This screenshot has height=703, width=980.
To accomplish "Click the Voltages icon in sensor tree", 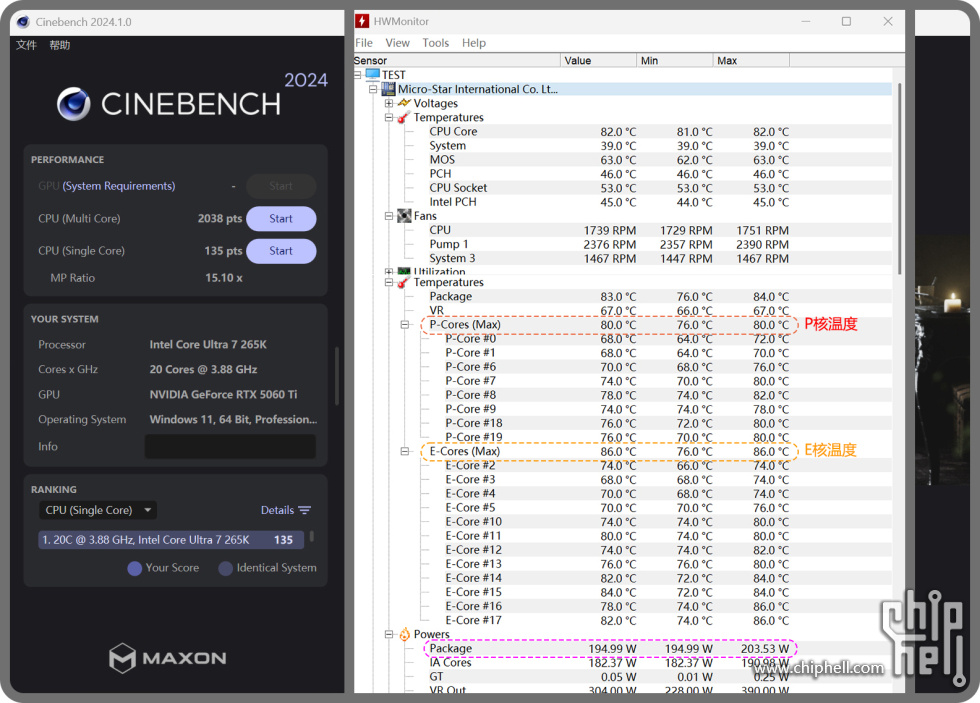I will (x=404, y=103).
